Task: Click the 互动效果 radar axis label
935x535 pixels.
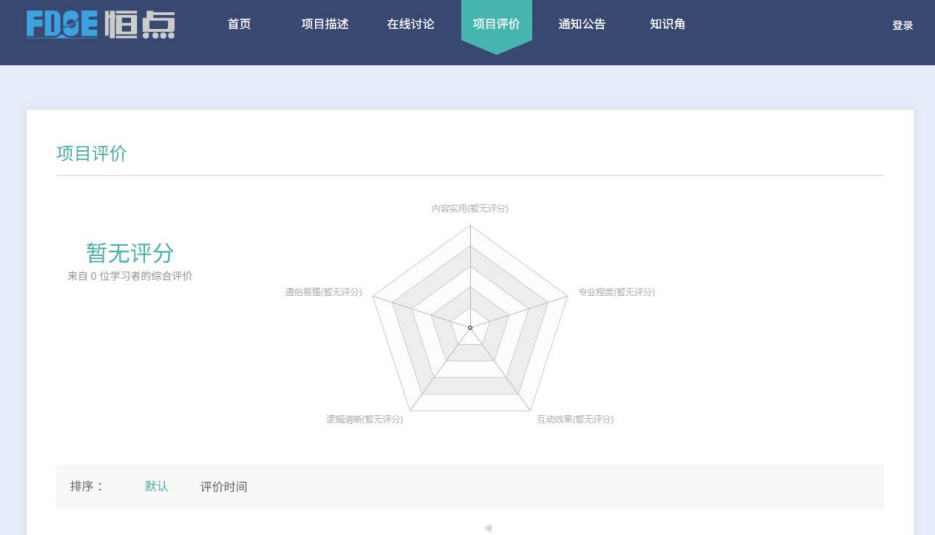Action: pos(575,419)
